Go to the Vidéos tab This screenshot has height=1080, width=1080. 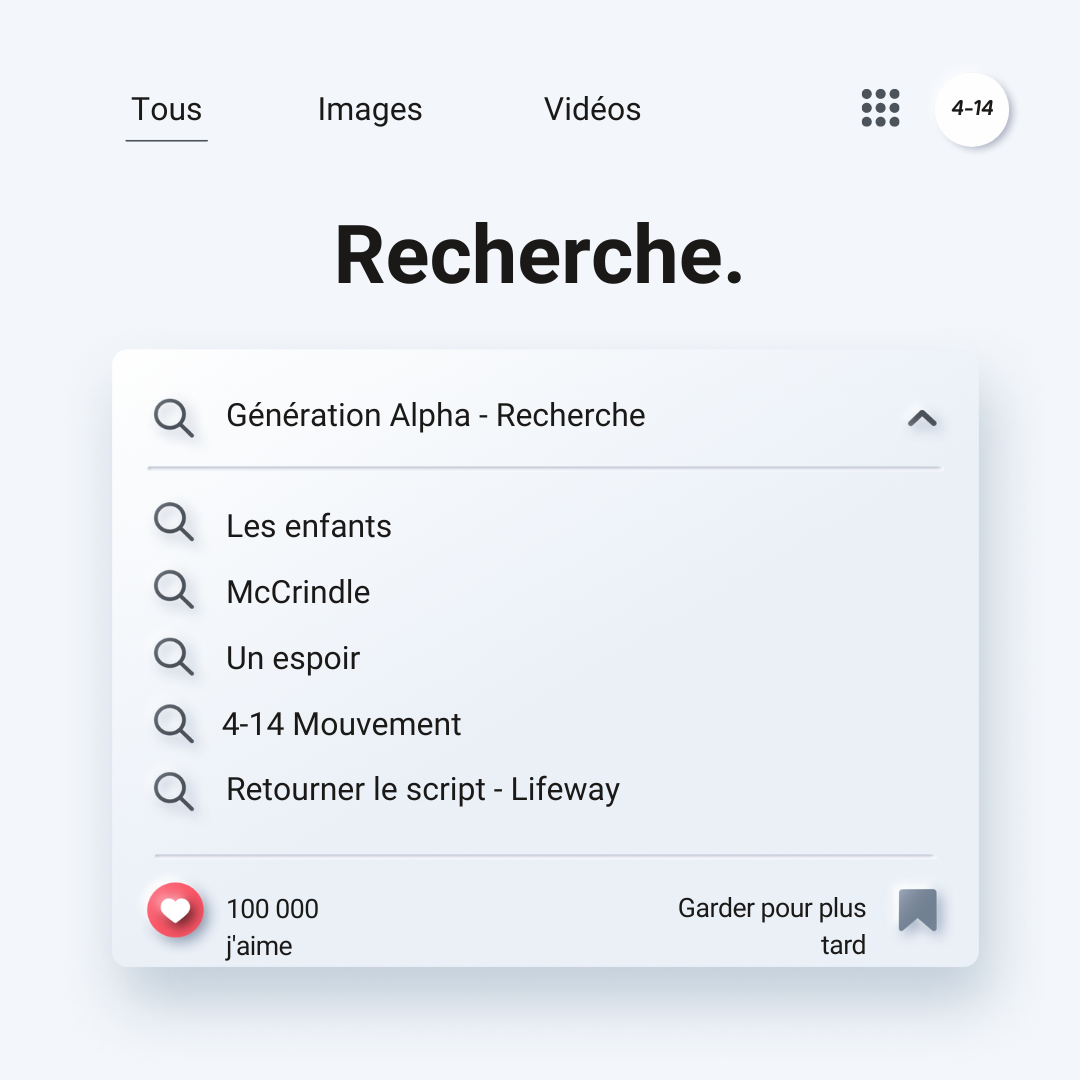(592, 109)
